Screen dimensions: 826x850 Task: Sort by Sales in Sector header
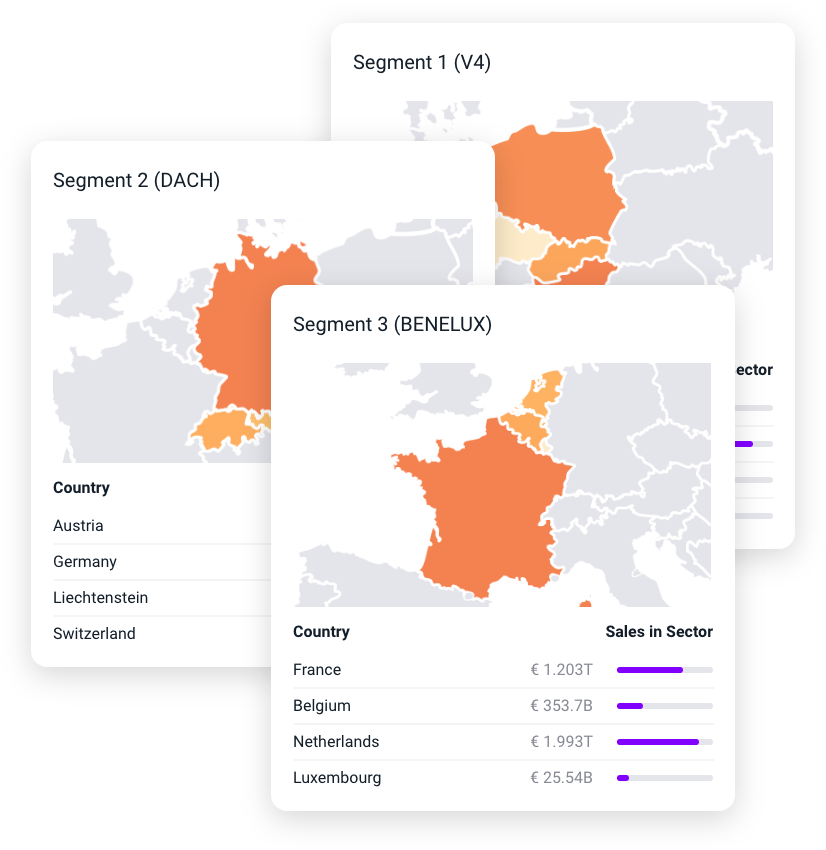(659, 632)
